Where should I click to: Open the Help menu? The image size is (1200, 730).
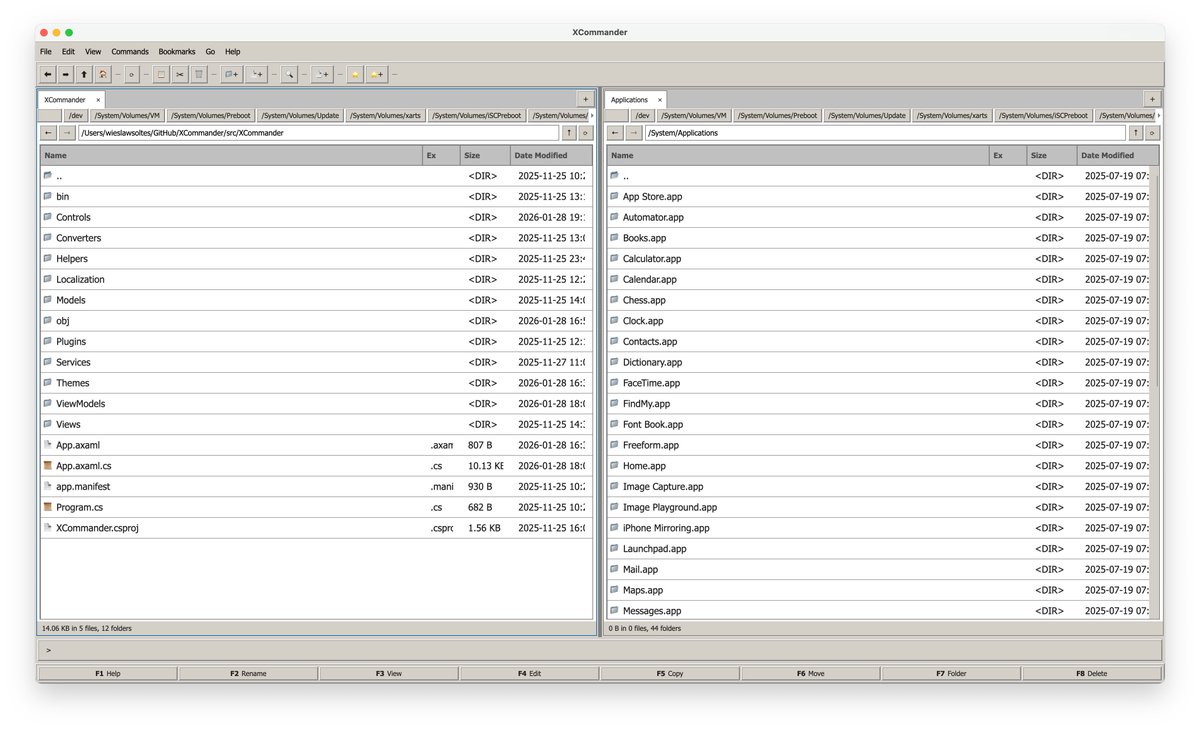point(232,51)
